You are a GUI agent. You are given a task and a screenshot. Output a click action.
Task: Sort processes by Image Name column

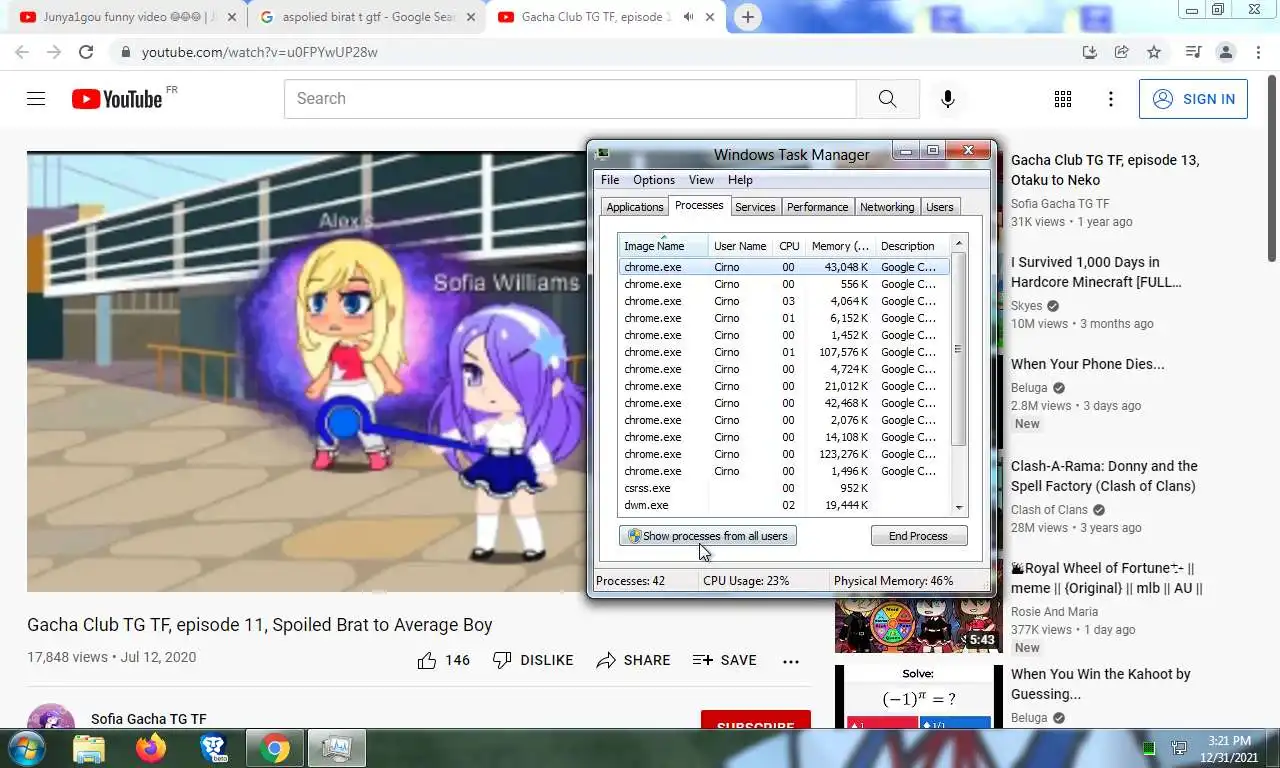tap(663, 246)
